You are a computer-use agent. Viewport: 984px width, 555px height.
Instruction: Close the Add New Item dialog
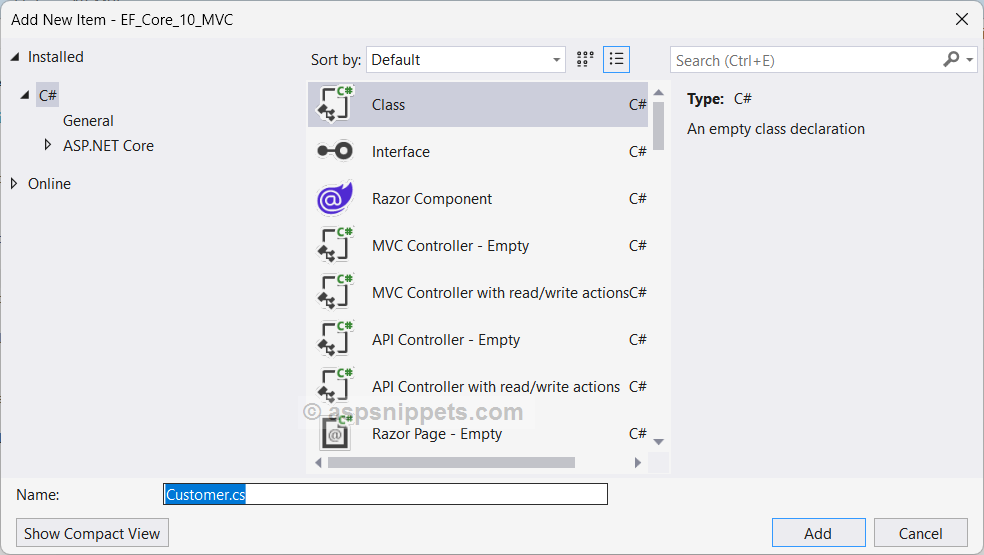[961, 19]
